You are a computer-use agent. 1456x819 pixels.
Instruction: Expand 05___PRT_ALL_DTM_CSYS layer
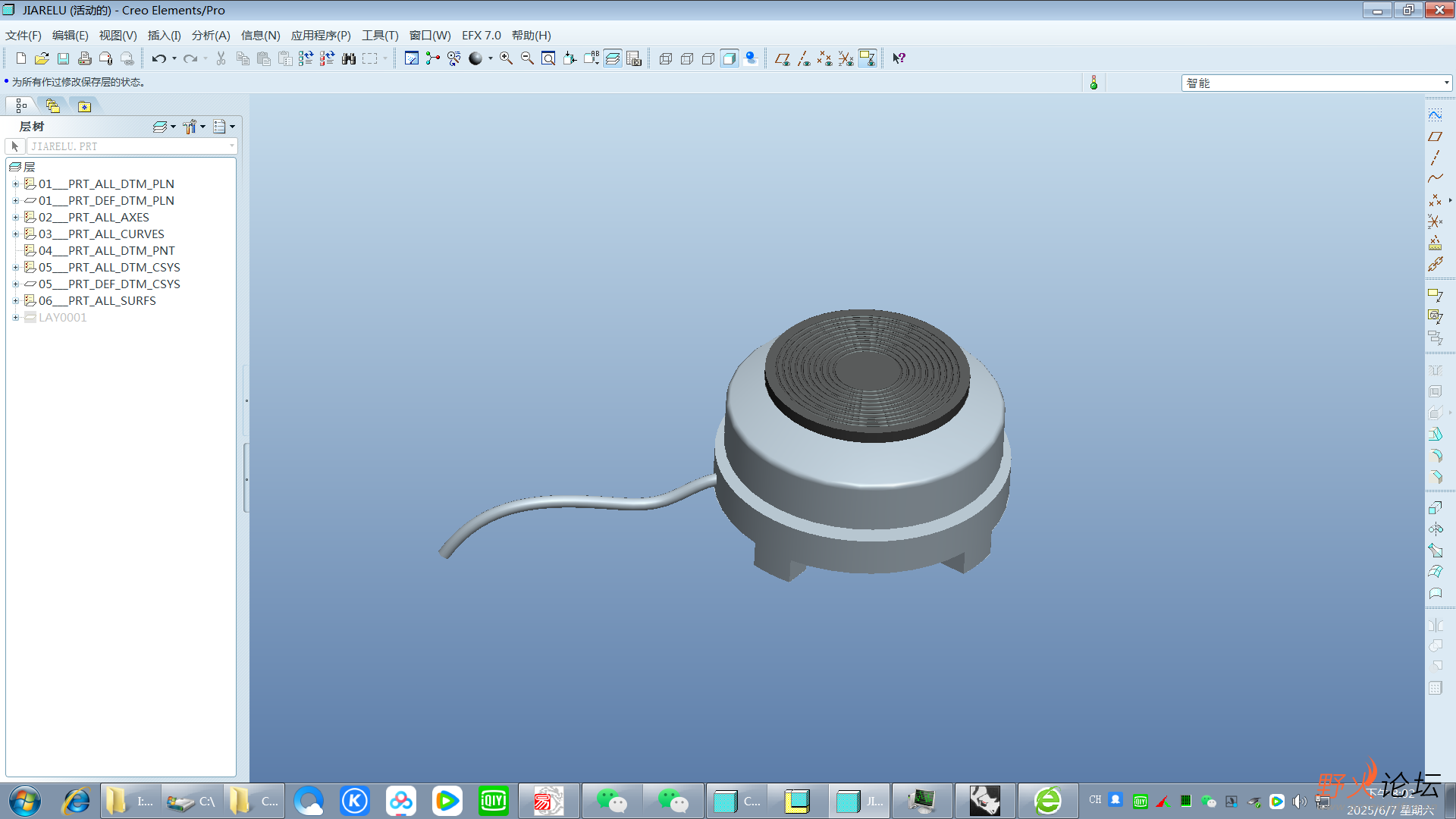pos(15,268)
